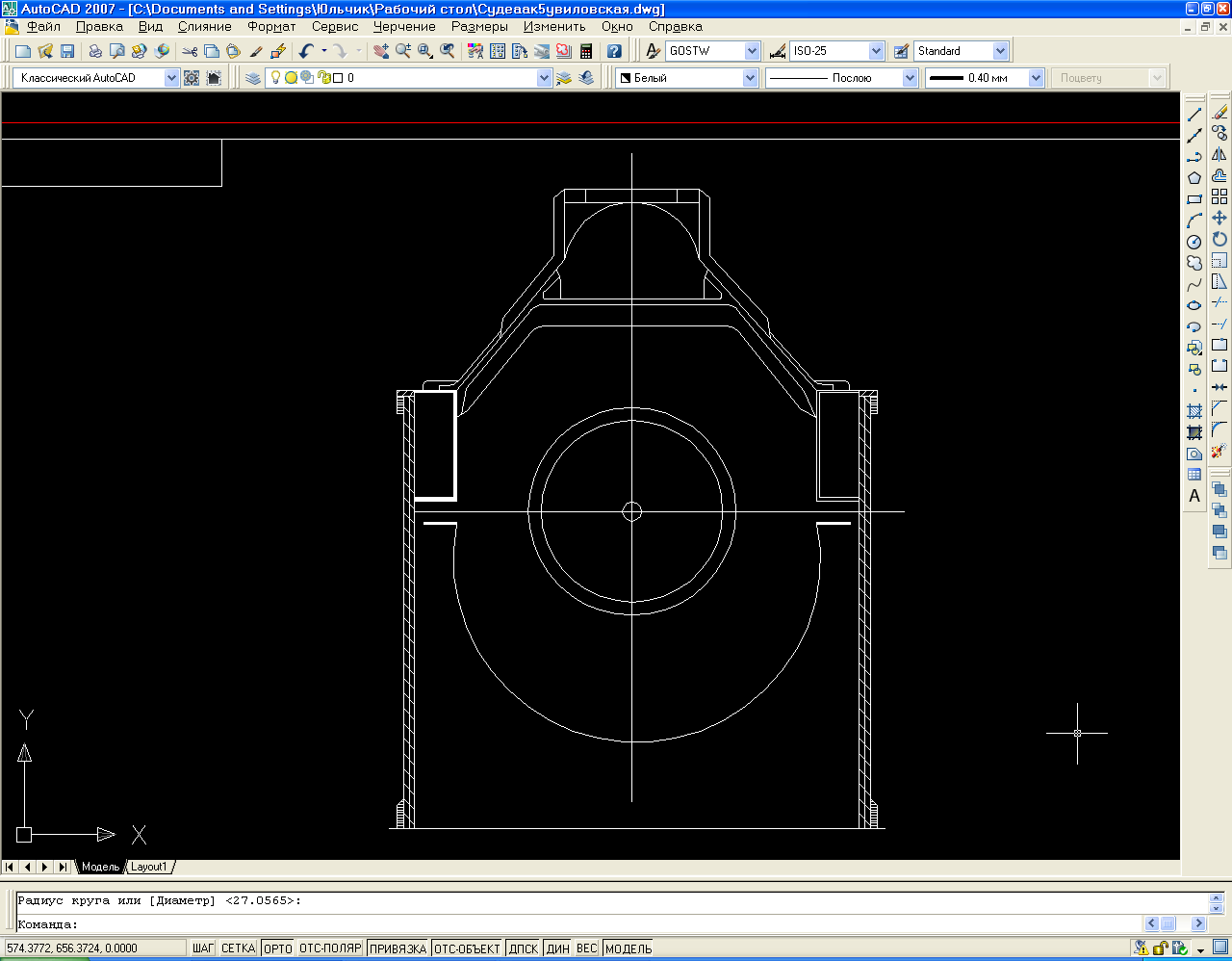Open the Белый color control dropdown
The width and height of the screenshot is (1232, 961).
point(751,78)
